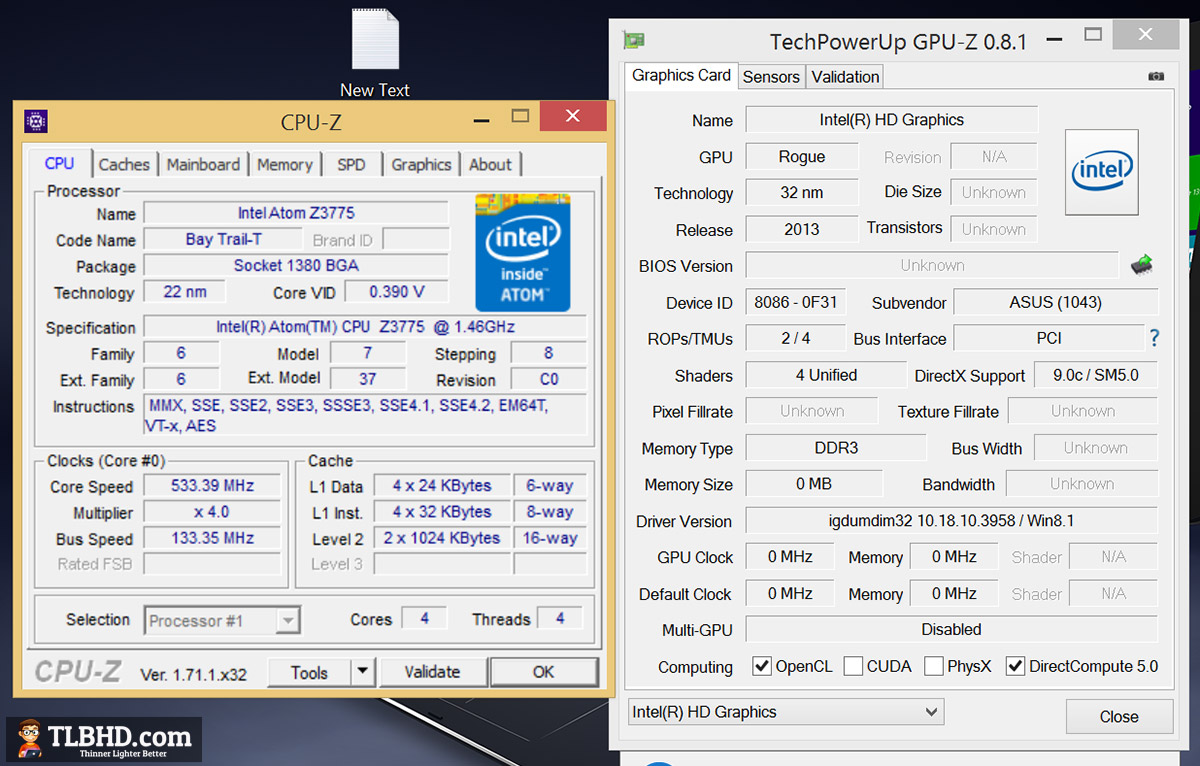The height and width of the screenshot is (766, 1200).
Task: Maximize the CPU-Z window
Action: coord(520,116)
